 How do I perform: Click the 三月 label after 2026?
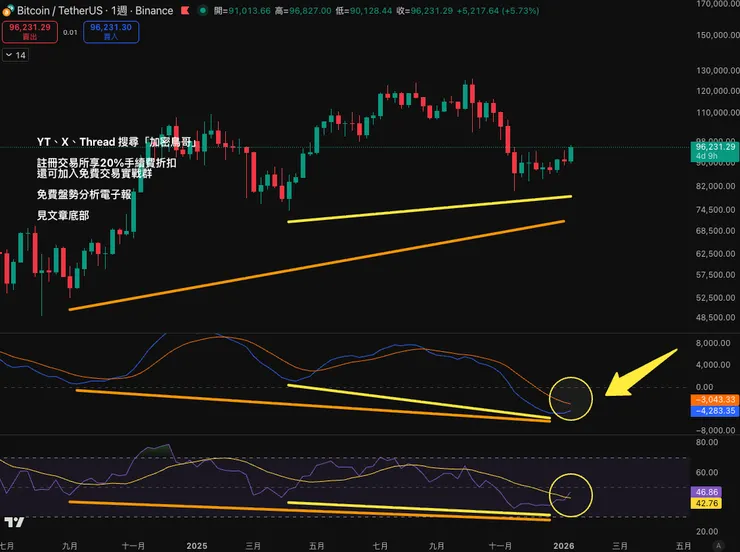tap(620, 546)
